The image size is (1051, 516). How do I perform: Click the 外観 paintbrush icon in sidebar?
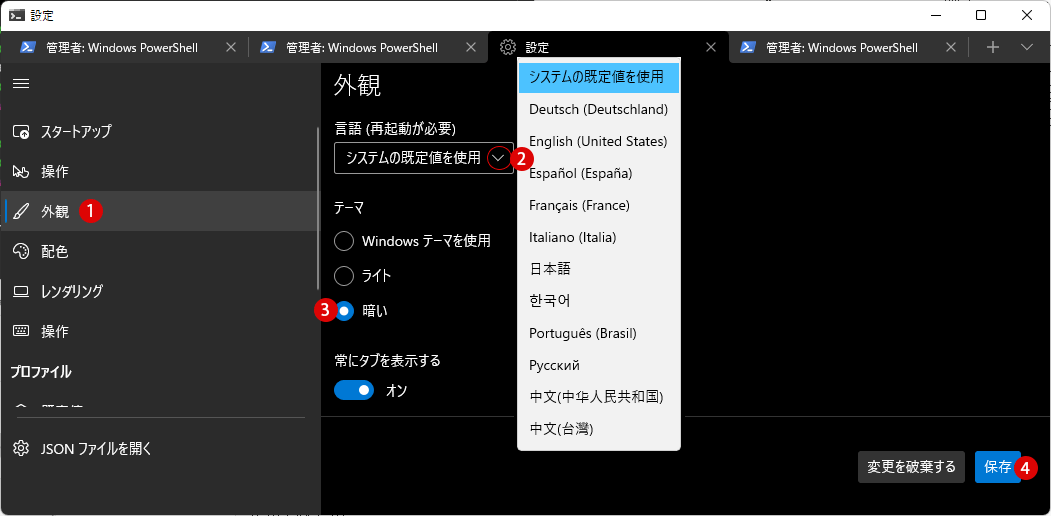[x=21, y=212]
